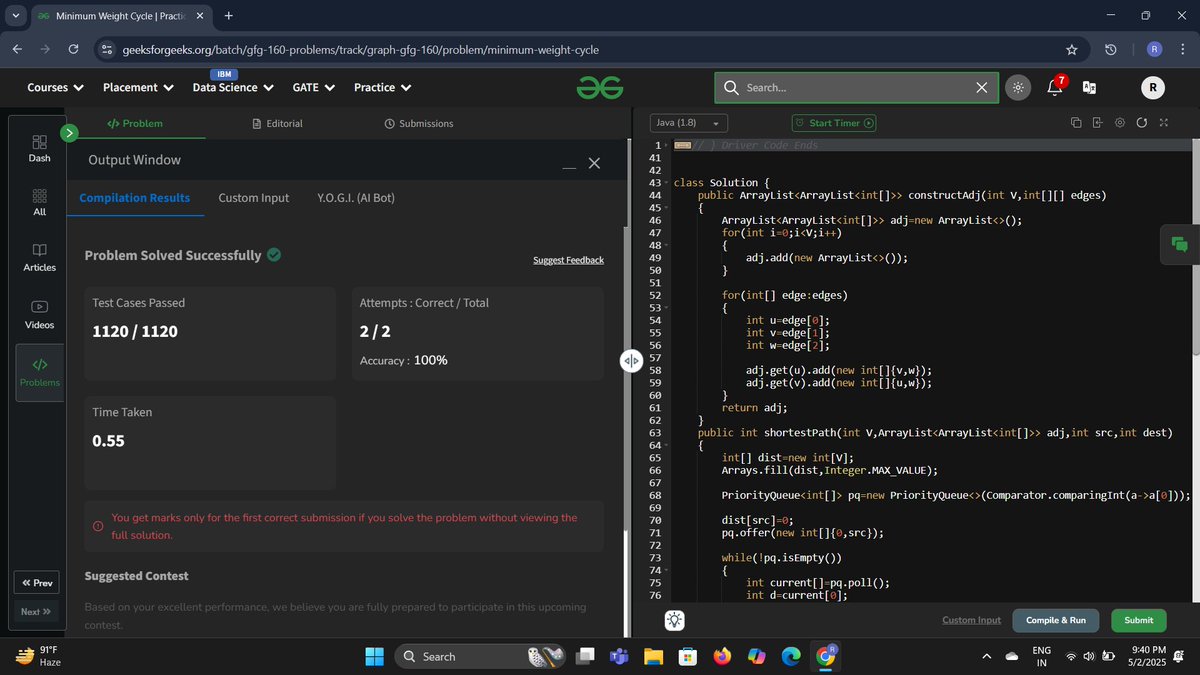Viewport: 1200px width, 675px height.
Task: Open the GATE menu
Action: tap(314, 88)
